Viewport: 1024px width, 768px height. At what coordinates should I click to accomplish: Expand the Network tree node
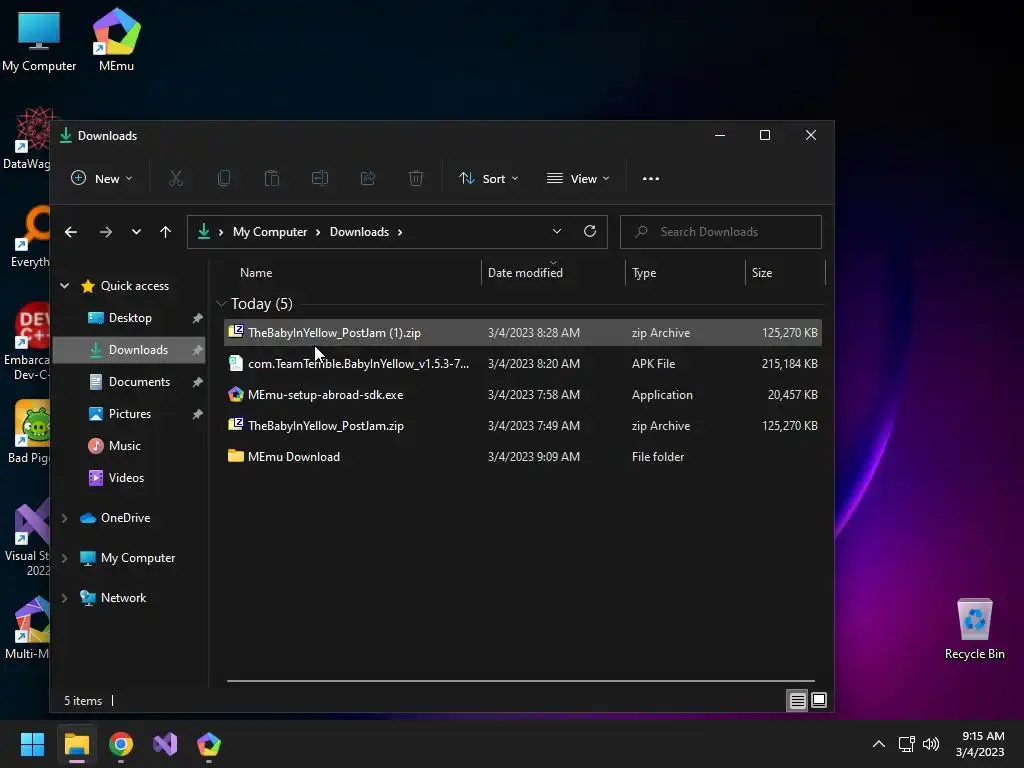click(65, 598)
